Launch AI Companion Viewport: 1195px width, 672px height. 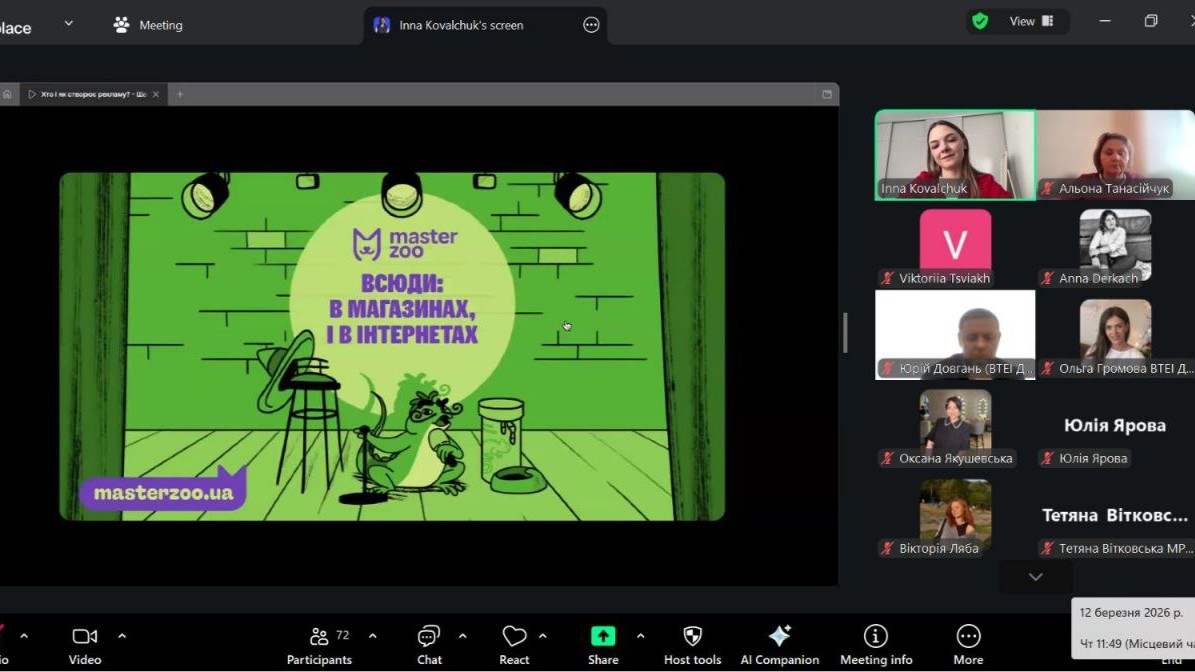pos(779,637)
